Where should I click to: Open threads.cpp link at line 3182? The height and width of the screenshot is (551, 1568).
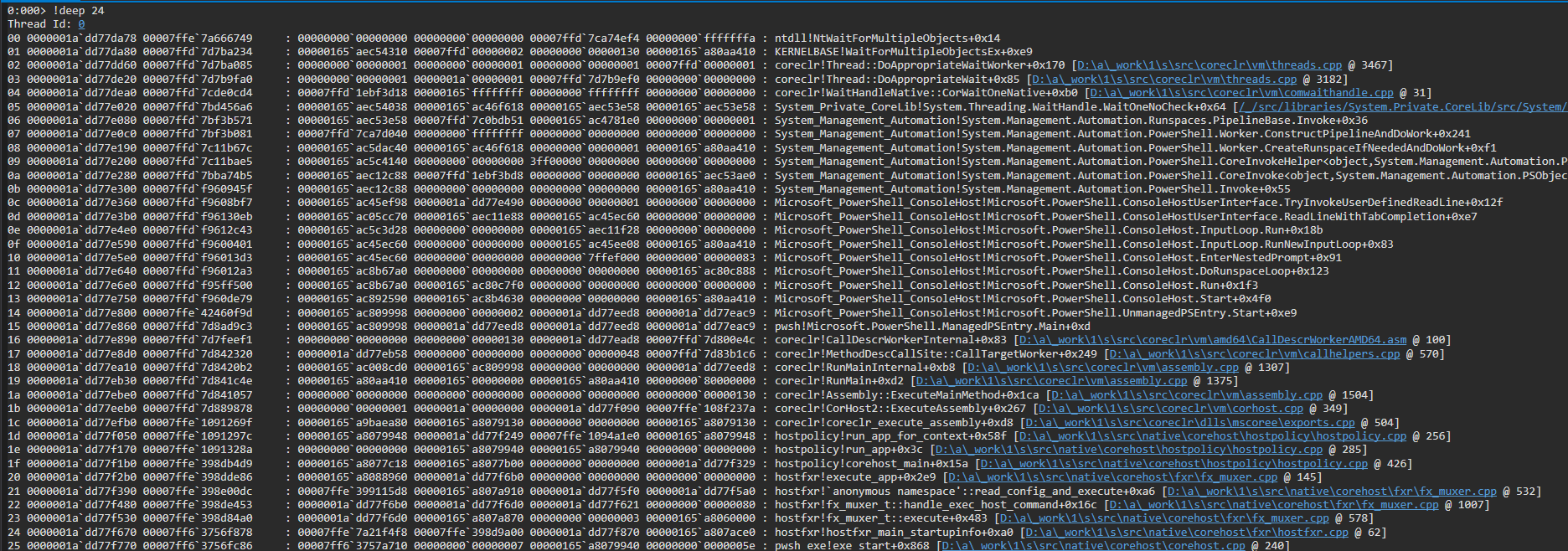pos(1163,80)
